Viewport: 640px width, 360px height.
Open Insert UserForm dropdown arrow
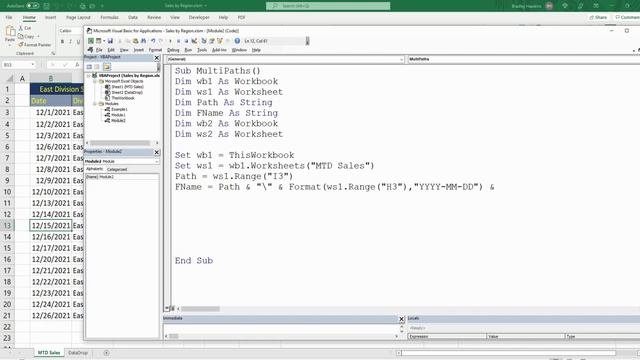[104, 41]
